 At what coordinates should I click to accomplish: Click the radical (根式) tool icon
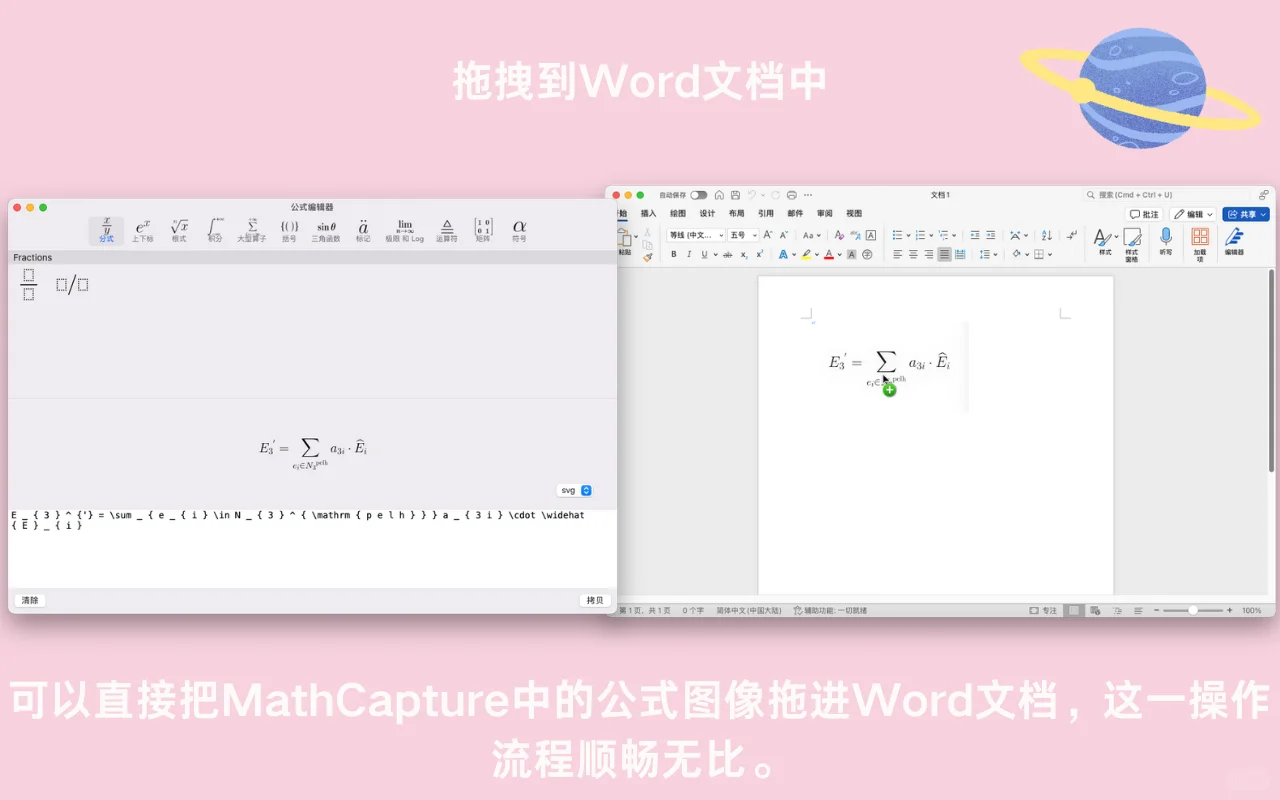(x=178, y=230)
